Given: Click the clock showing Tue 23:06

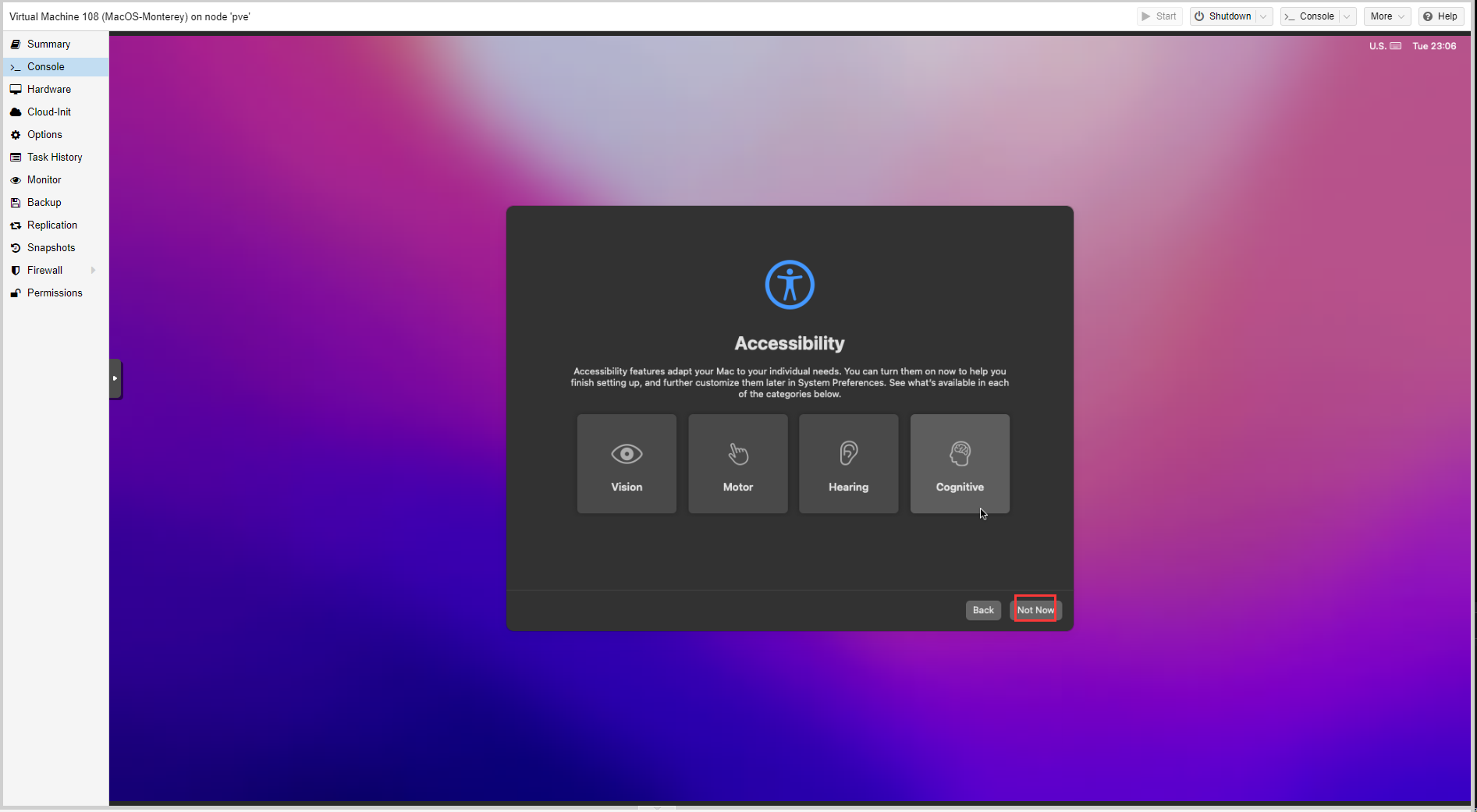Looking at the screenshot, I should coord(1434,46).
